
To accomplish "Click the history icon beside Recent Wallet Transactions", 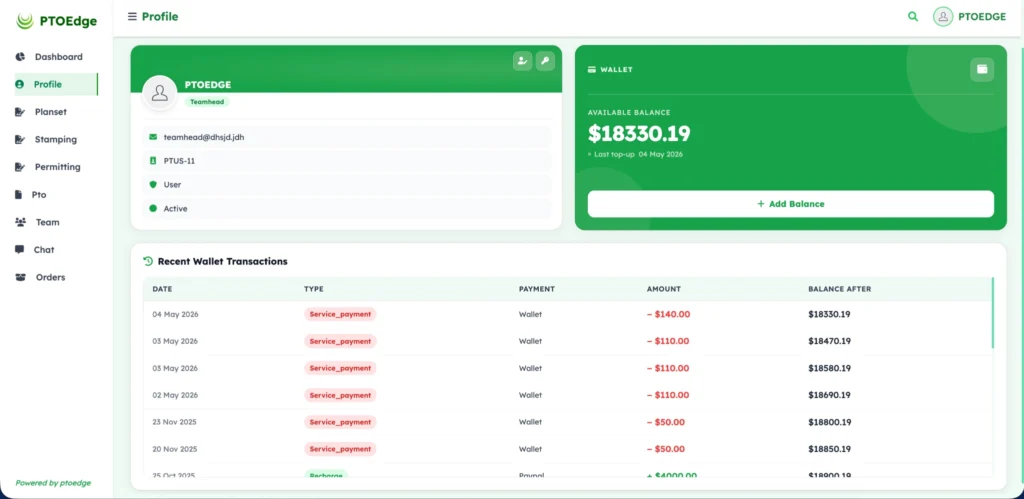I will 148,261.
